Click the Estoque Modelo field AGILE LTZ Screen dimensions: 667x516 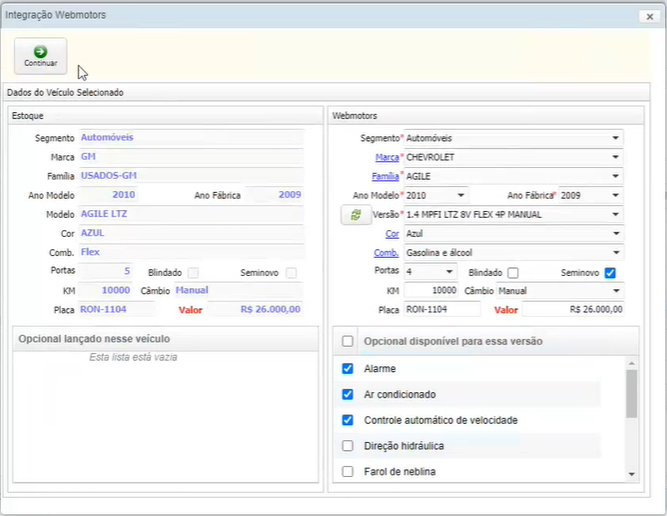191,214
